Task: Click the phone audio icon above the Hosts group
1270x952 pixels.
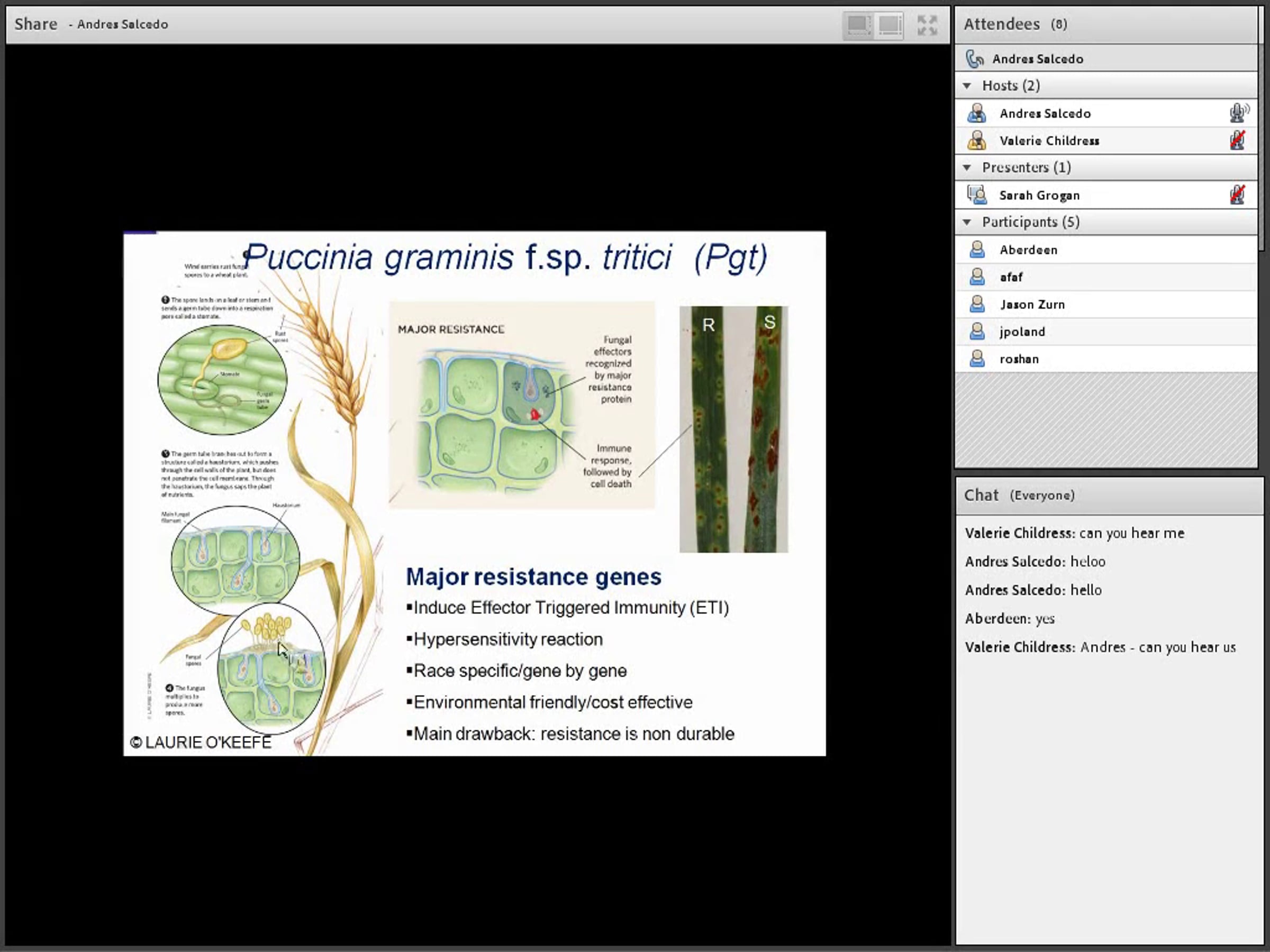Action: point(974,59)
